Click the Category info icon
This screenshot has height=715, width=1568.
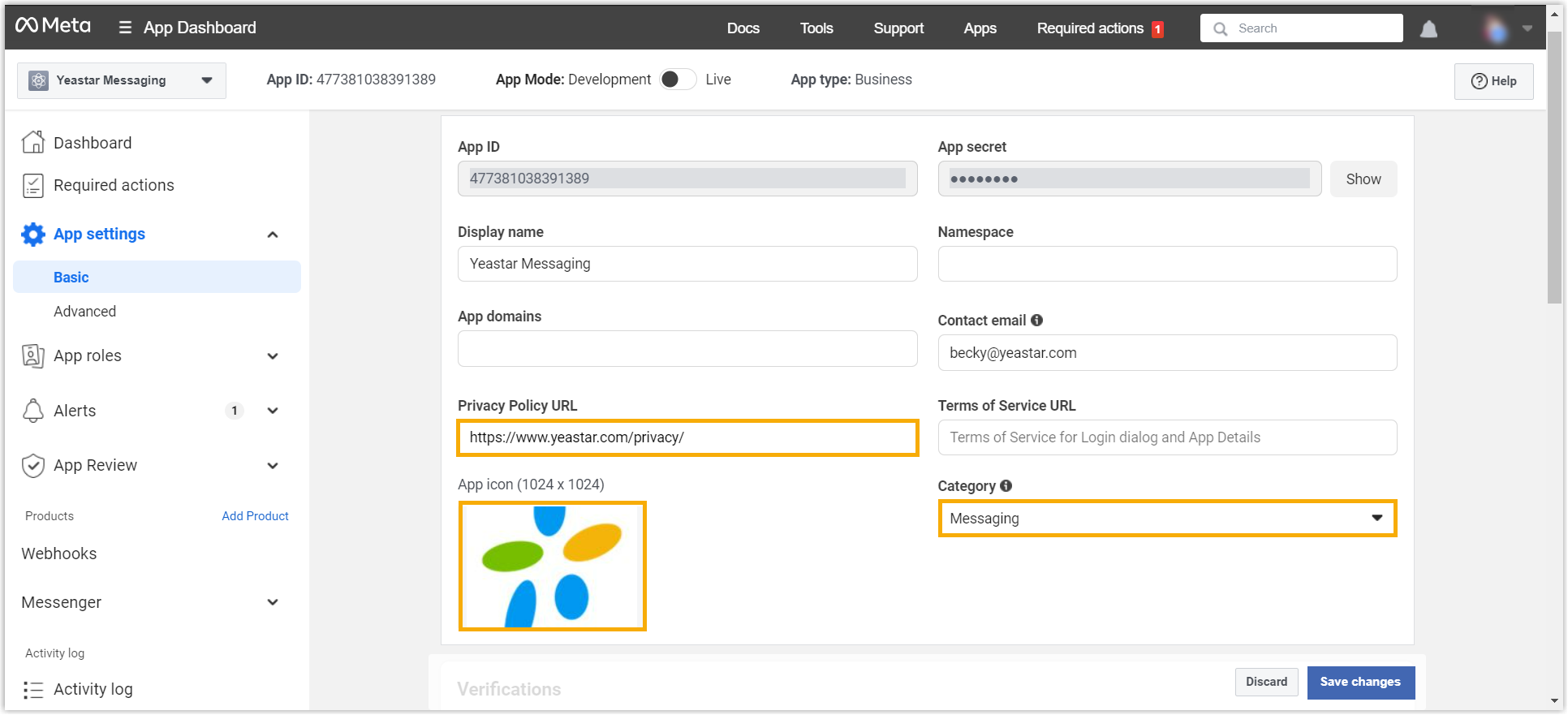pos(1006,486)
